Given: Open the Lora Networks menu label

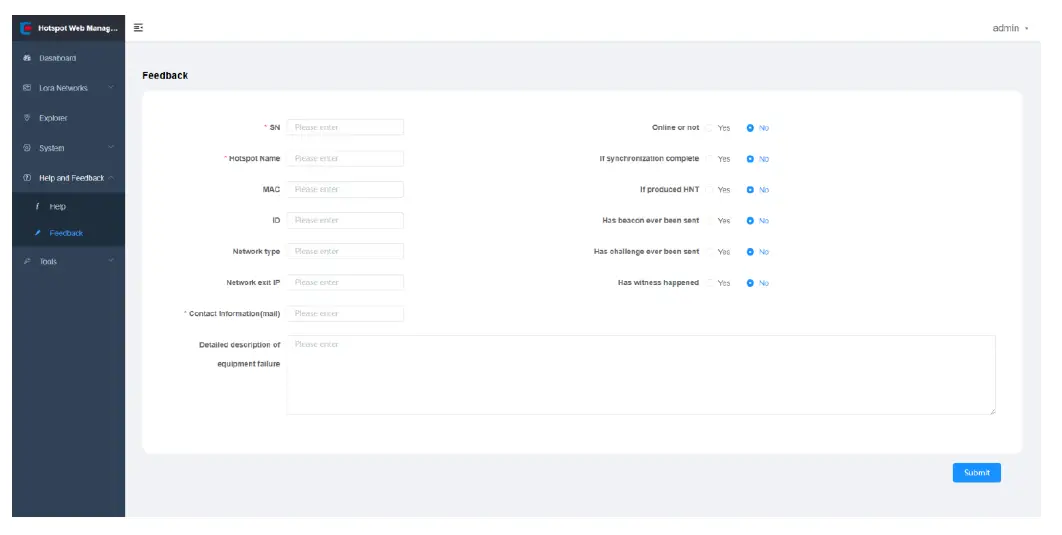Looking at the screenshot, I should coord(63,88).
